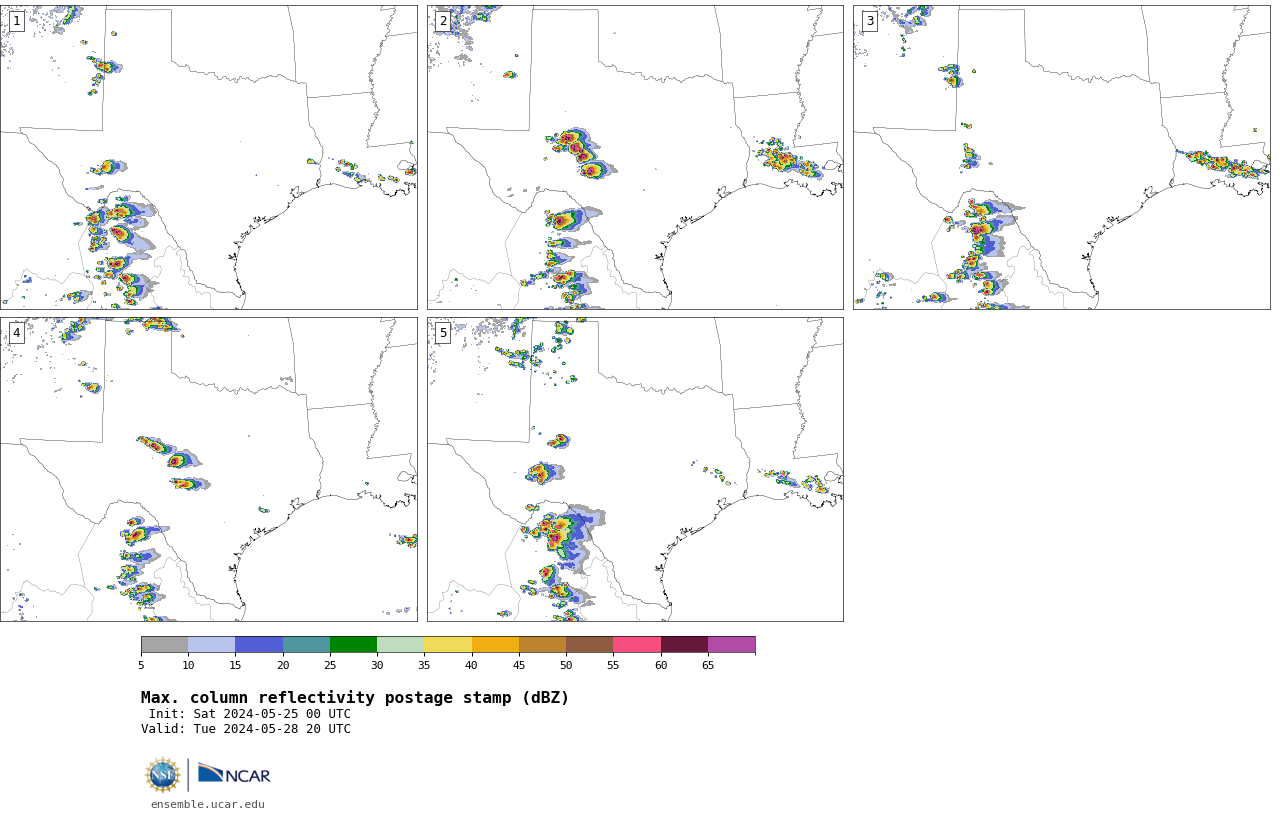Select the dark brown 50-55 dBZ swatch
This screenshot has height=815, width=1280.
point(589,644)
